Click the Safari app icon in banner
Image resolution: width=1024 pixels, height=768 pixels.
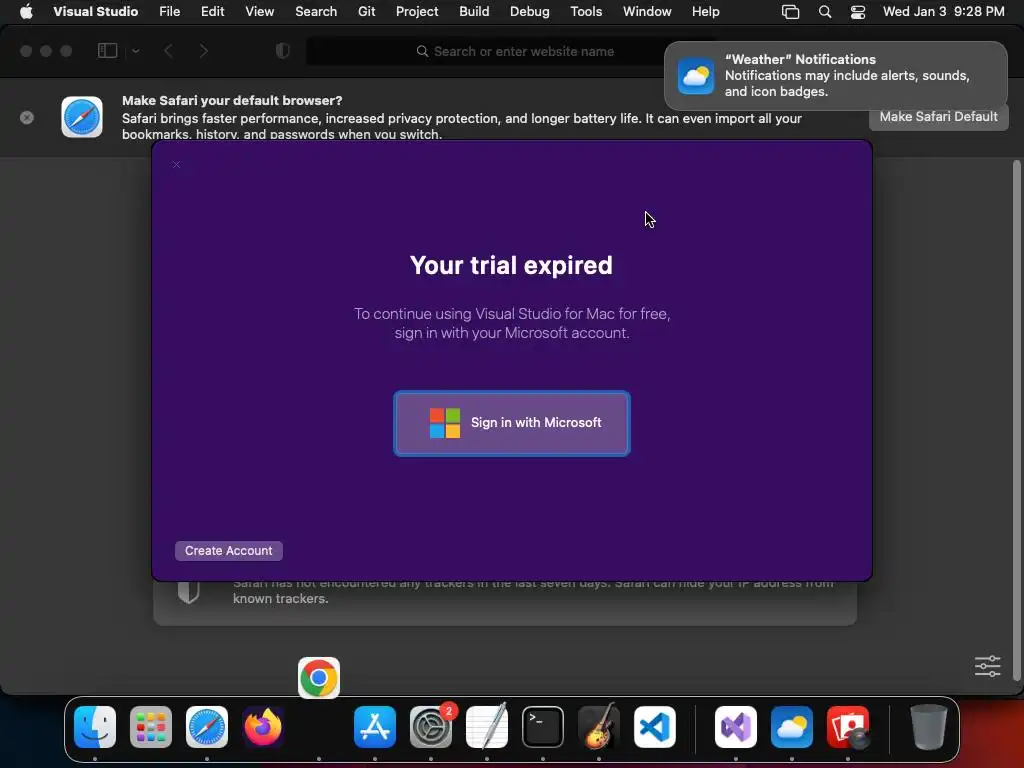[x=82, y=117]
